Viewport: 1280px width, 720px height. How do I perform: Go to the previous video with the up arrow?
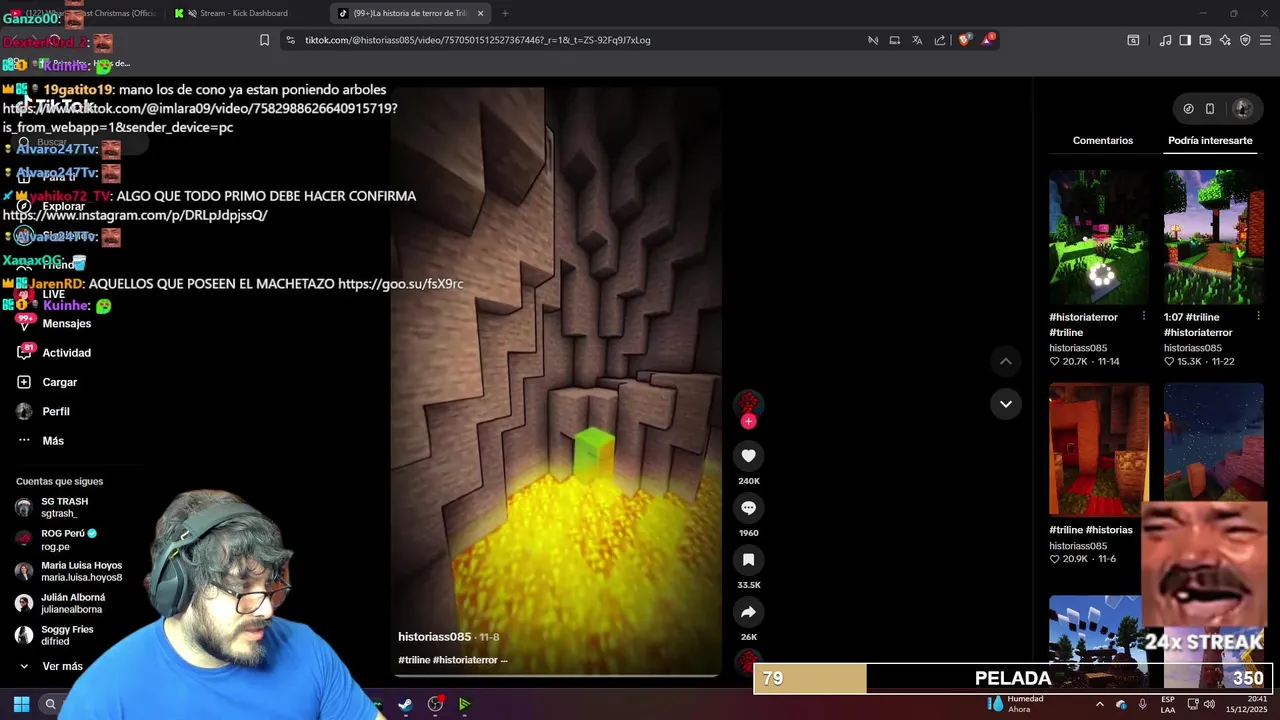pyautogui.click(x=1006, y=361)
